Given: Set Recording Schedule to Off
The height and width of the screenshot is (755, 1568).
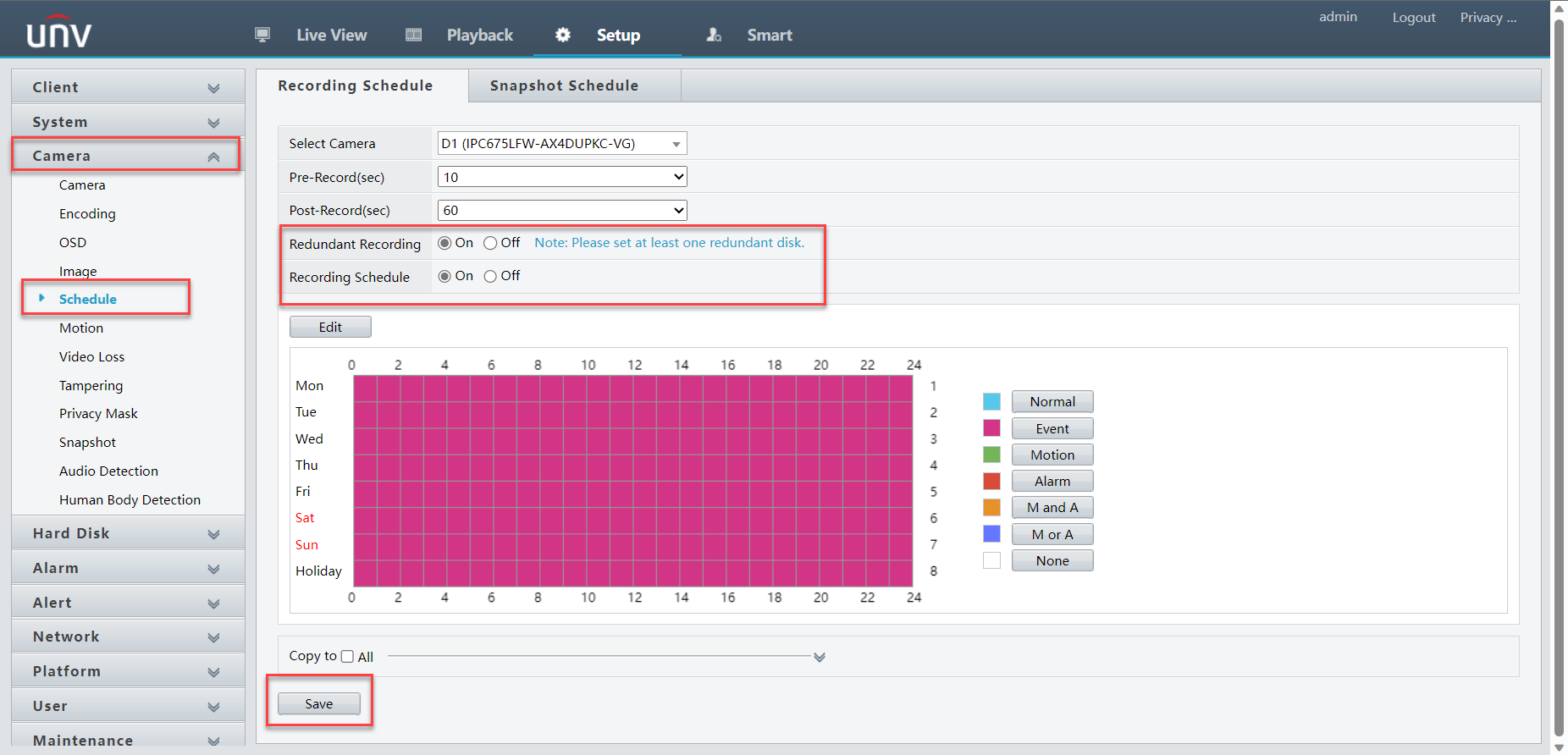Looking at the screenshot, I should coord(490,277).
